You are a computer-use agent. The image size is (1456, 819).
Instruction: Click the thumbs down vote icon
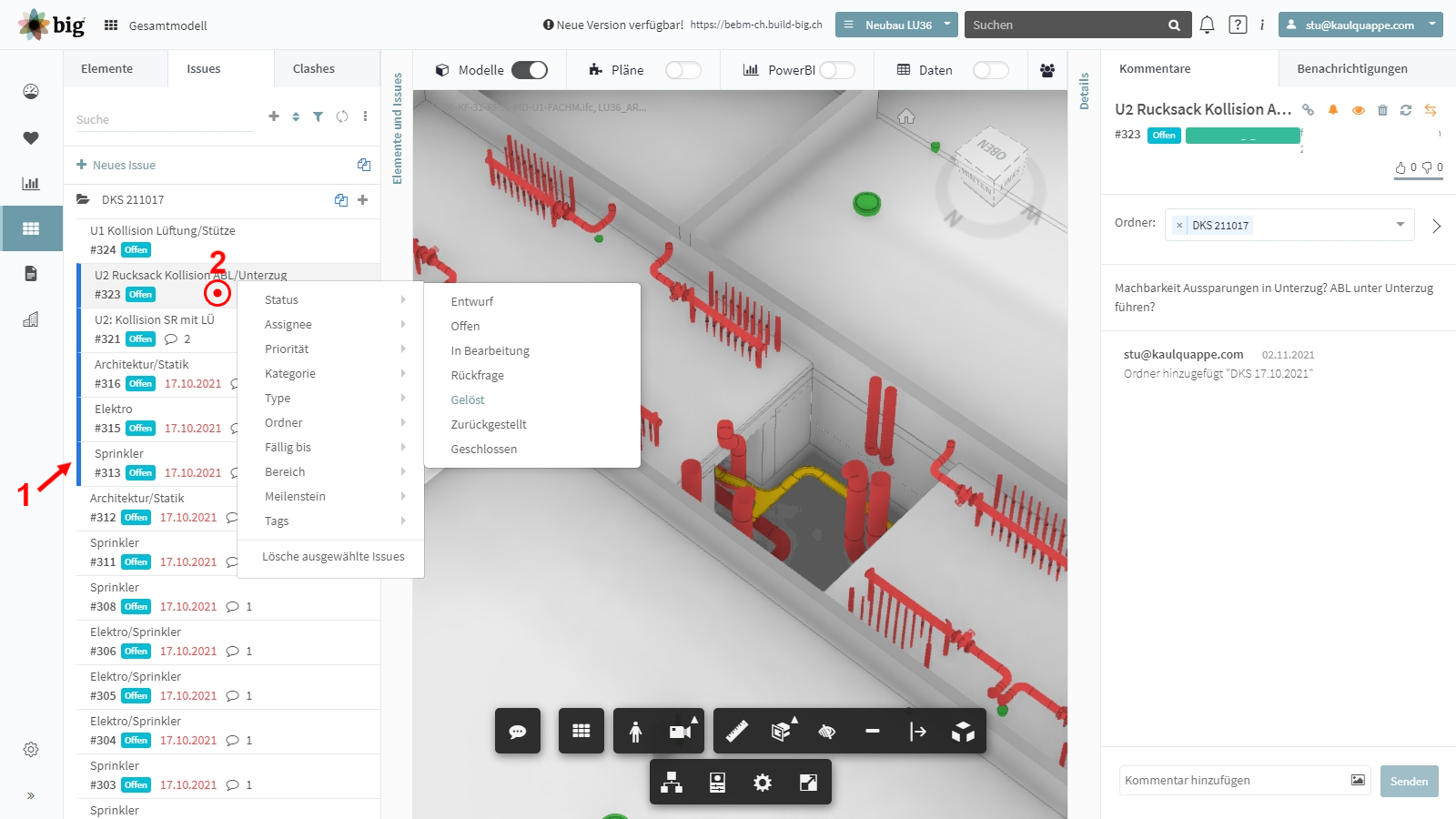tap(1427, 167)
